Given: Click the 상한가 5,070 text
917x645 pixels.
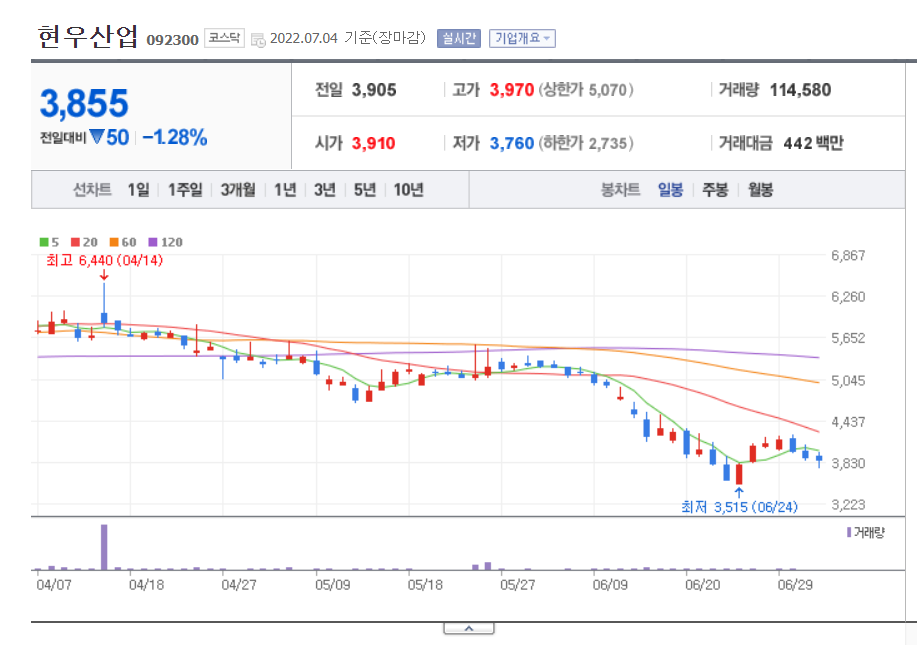Looking at the screenshot, I should (586, 90).
